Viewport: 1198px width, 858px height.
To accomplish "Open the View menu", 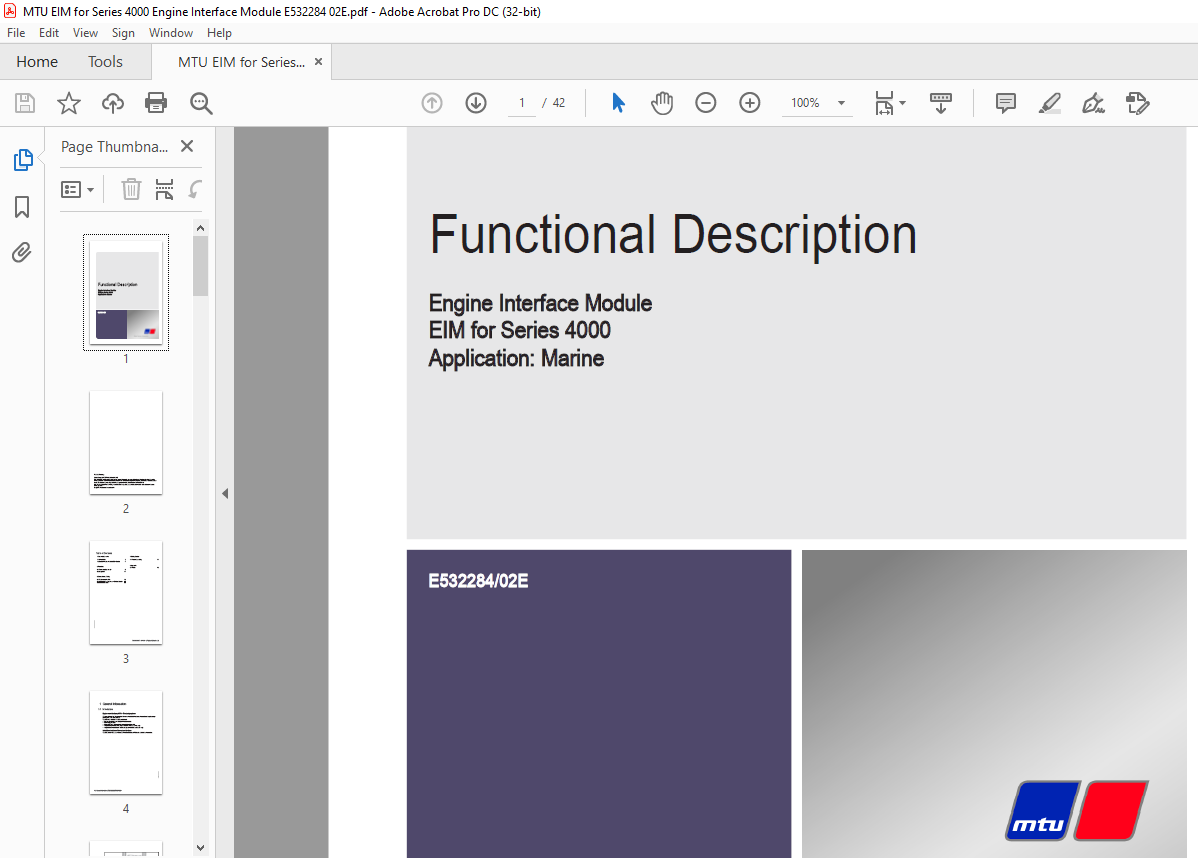I will coord(85,33).
